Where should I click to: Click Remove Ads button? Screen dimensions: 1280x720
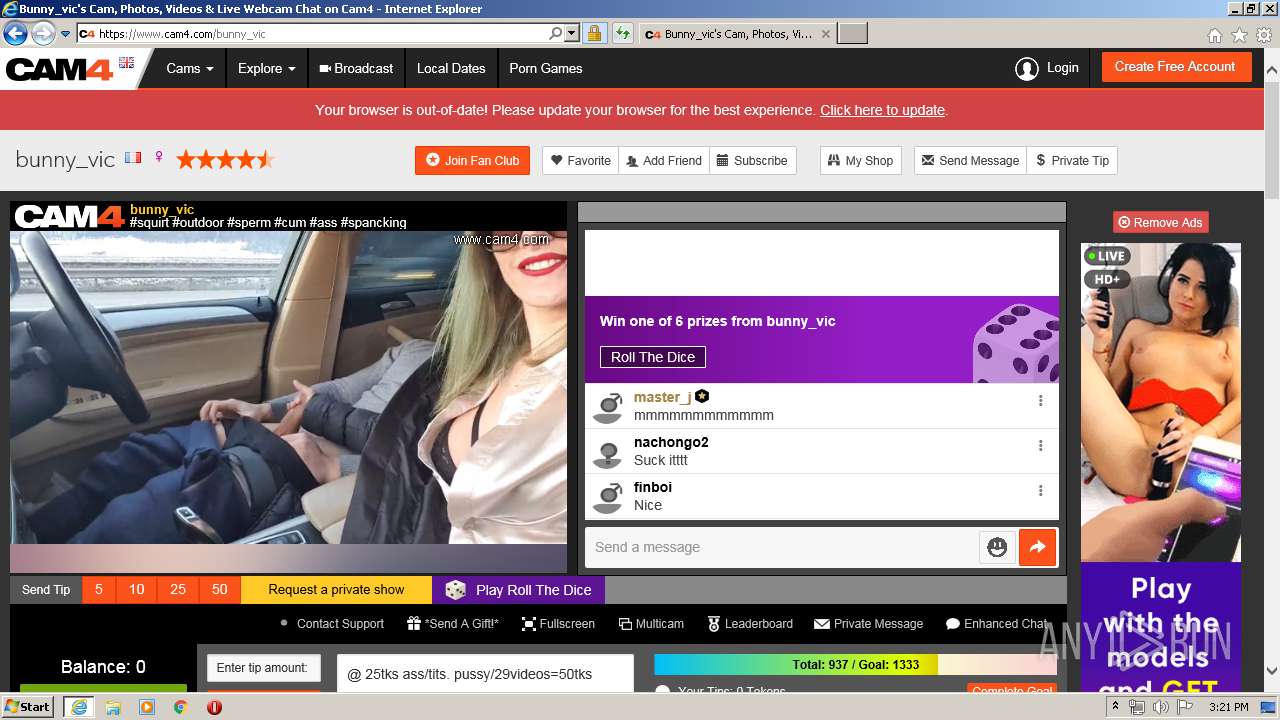click(1160, 222)
